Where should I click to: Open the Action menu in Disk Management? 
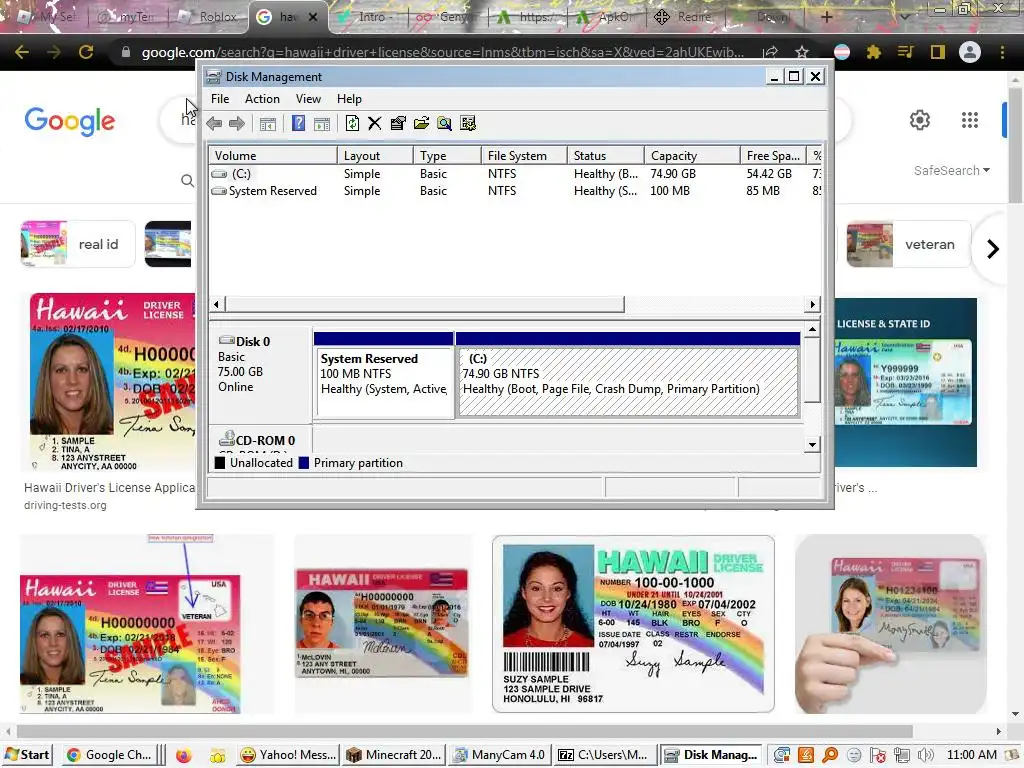[x=262, y=99]
